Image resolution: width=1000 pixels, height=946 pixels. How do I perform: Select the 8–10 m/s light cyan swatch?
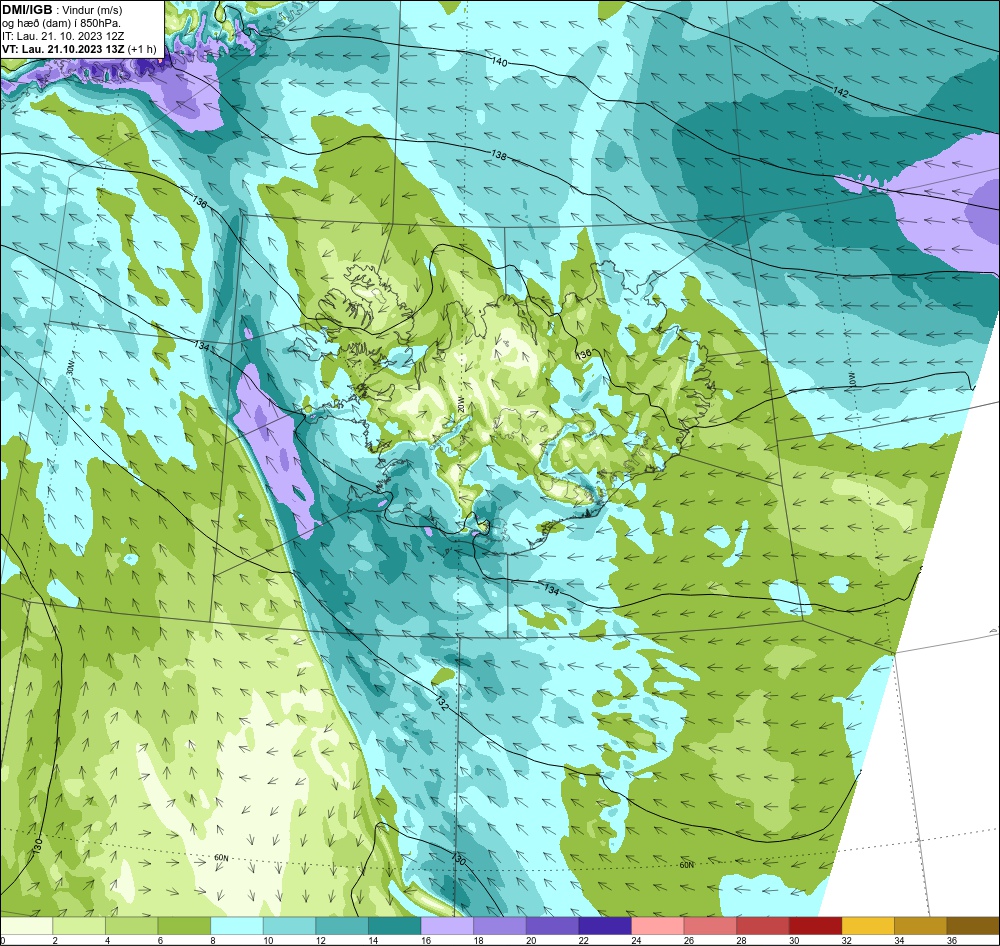(x=237, y=925)
